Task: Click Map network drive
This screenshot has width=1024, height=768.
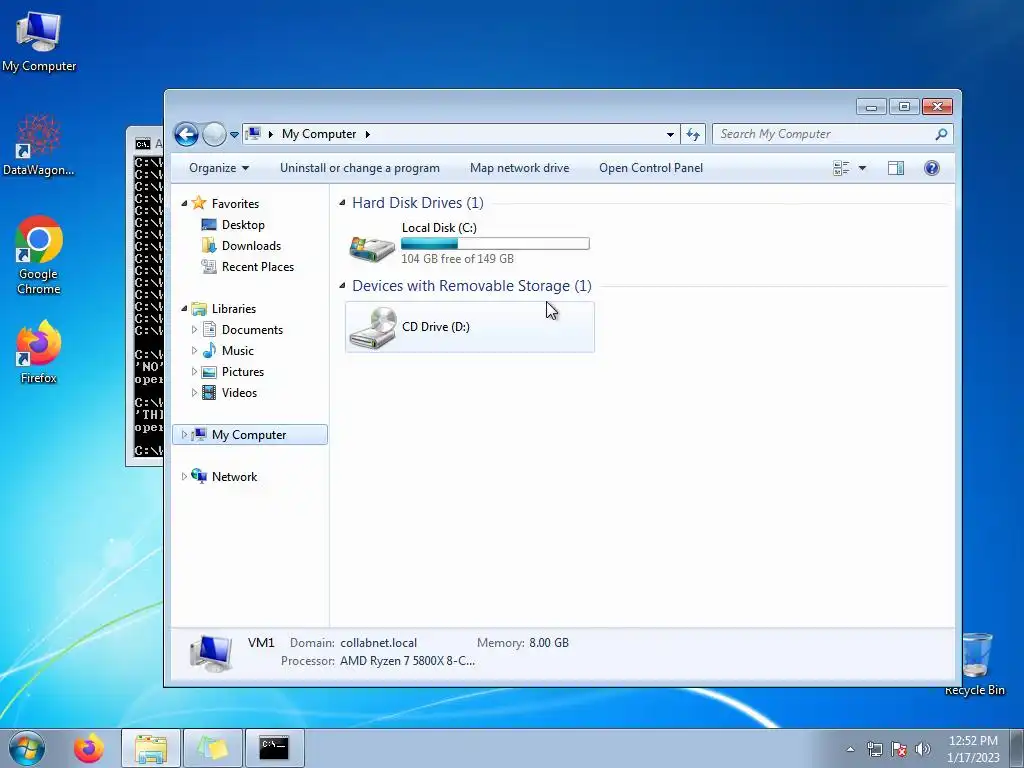Action: tap(519, 168)
